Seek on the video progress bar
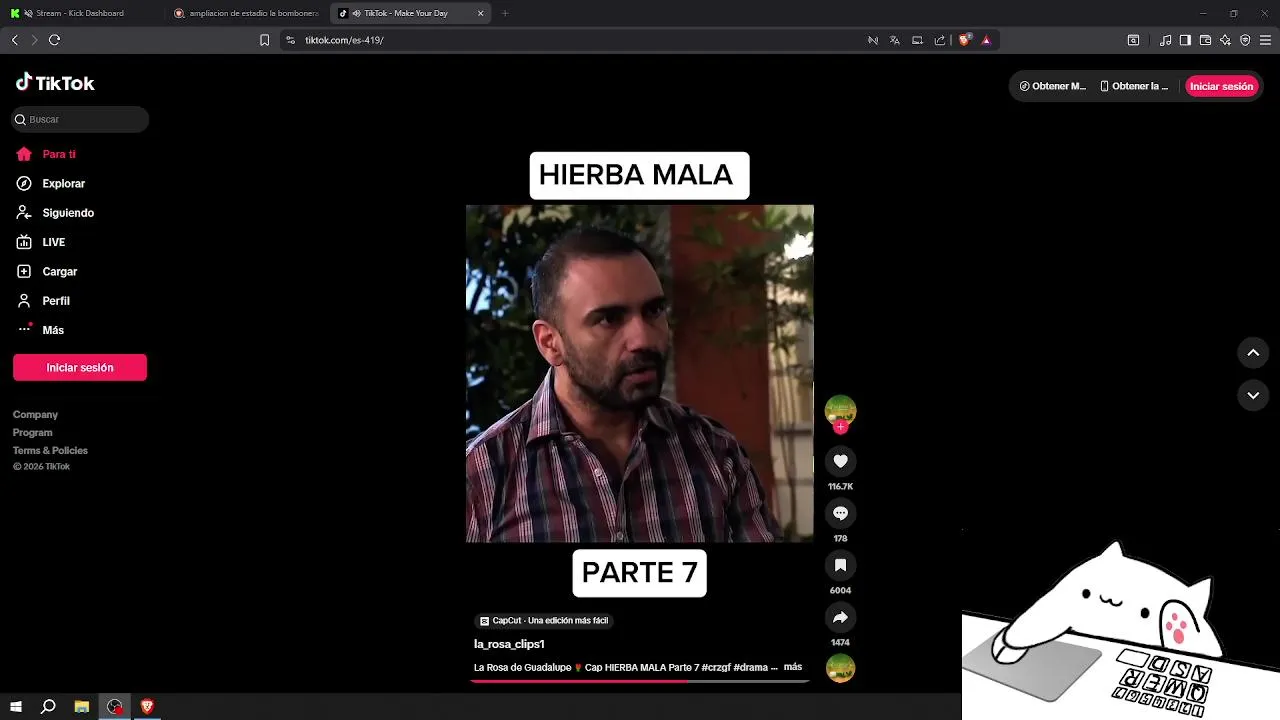The height and width of the screenshot is (720, 1280). (x=640, y=681)
